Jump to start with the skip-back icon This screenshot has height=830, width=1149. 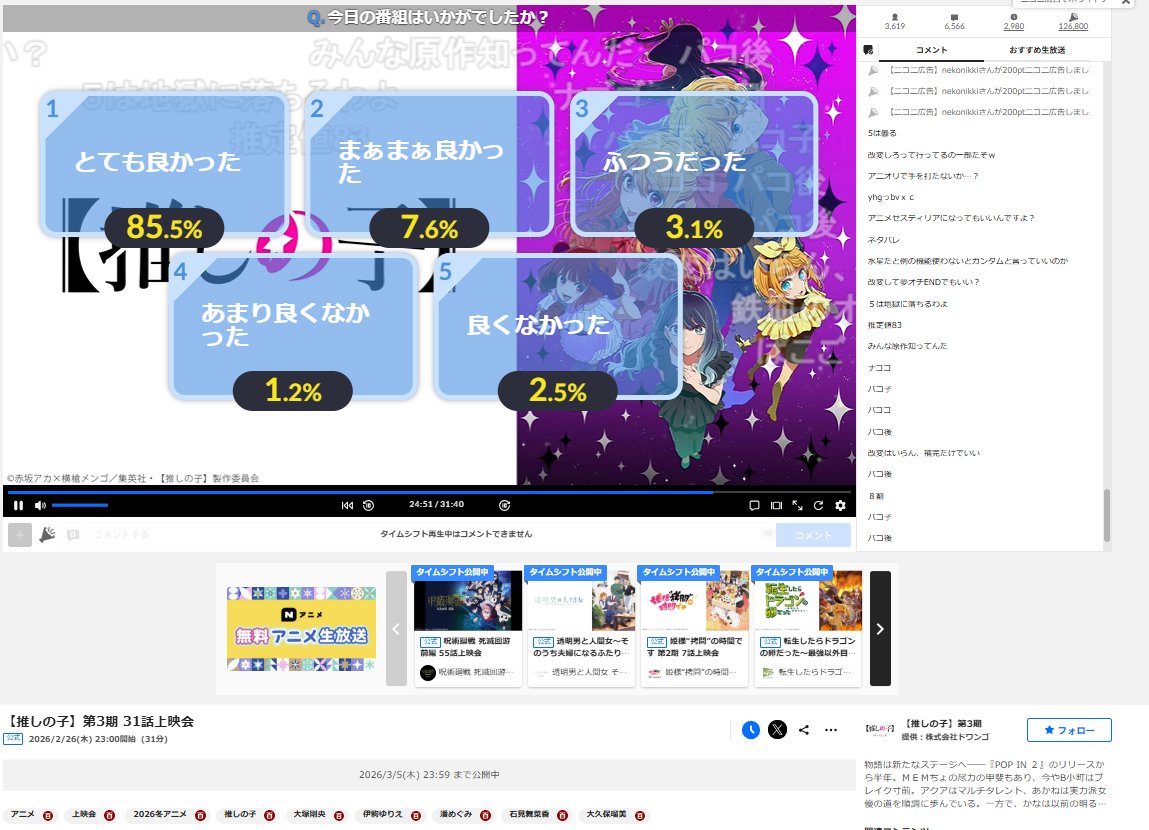tap(347, 505)
